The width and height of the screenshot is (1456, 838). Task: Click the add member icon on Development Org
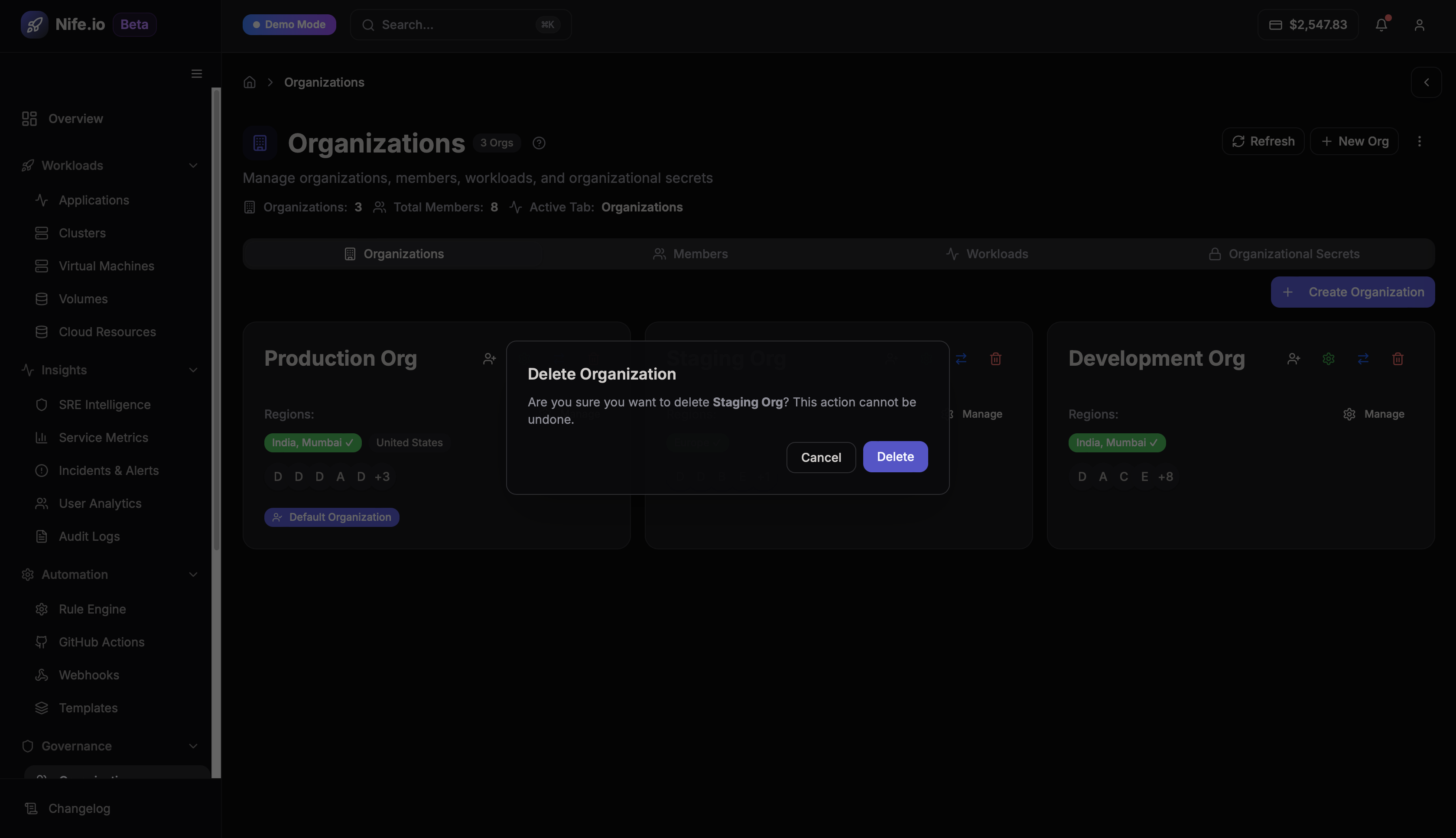pyautogui.click(x=1293, y=359)
